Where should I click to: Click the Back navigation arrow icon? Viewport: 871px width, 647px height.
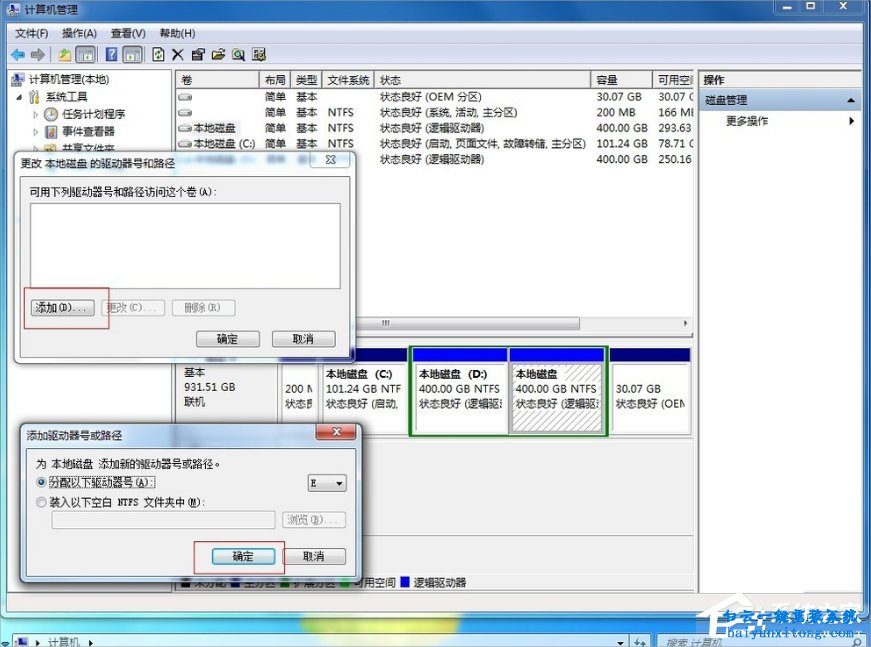coord(18,54)
